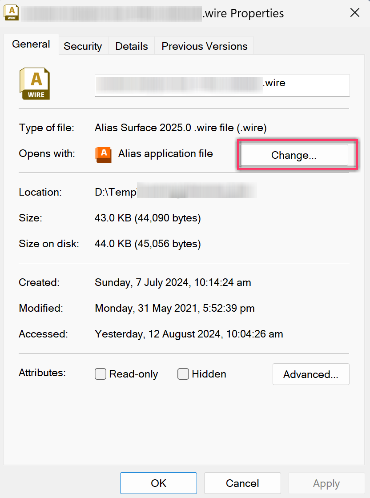Image resolution: width=370 pixels, height=498 pixels.
Task: Click the Created date 'Sunday, 7 July 2024'
Action: pyautogui.click(x=142, y=282)
